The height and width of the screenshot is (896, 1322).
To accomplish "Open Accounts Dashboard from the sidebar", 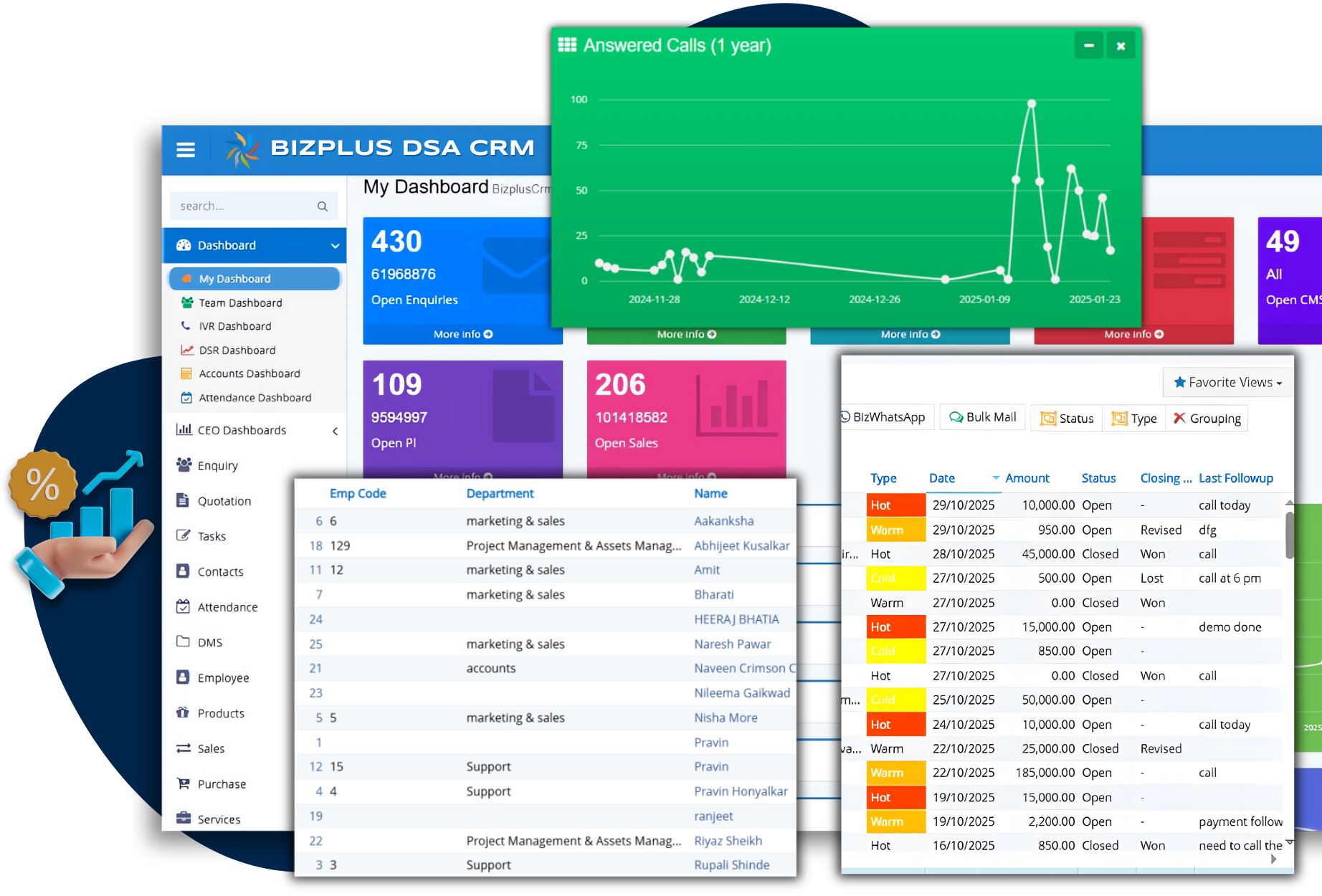I will click(249, 373).
